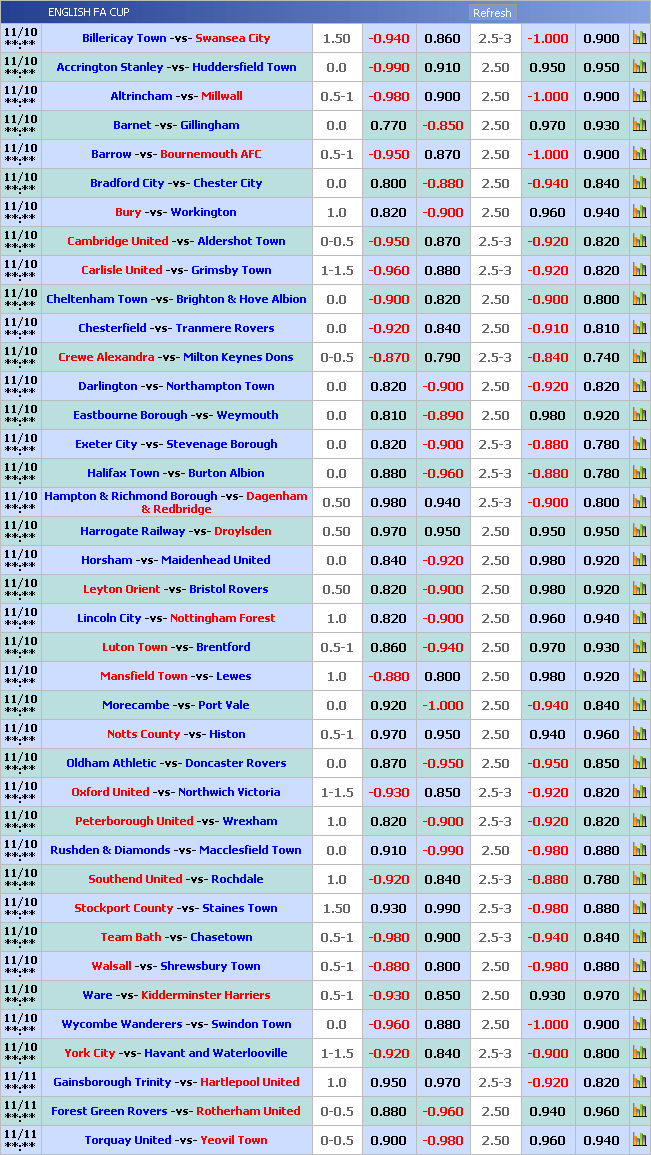This screenshot has height=1155, width=651.
Task: Click the ENGLISH FA CUP header title
Action: [x=88, y=12]
